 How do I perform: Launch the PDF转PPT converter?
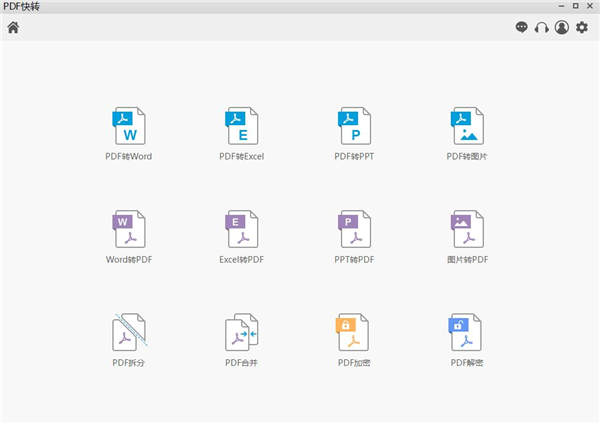click(x=354, y=126)
